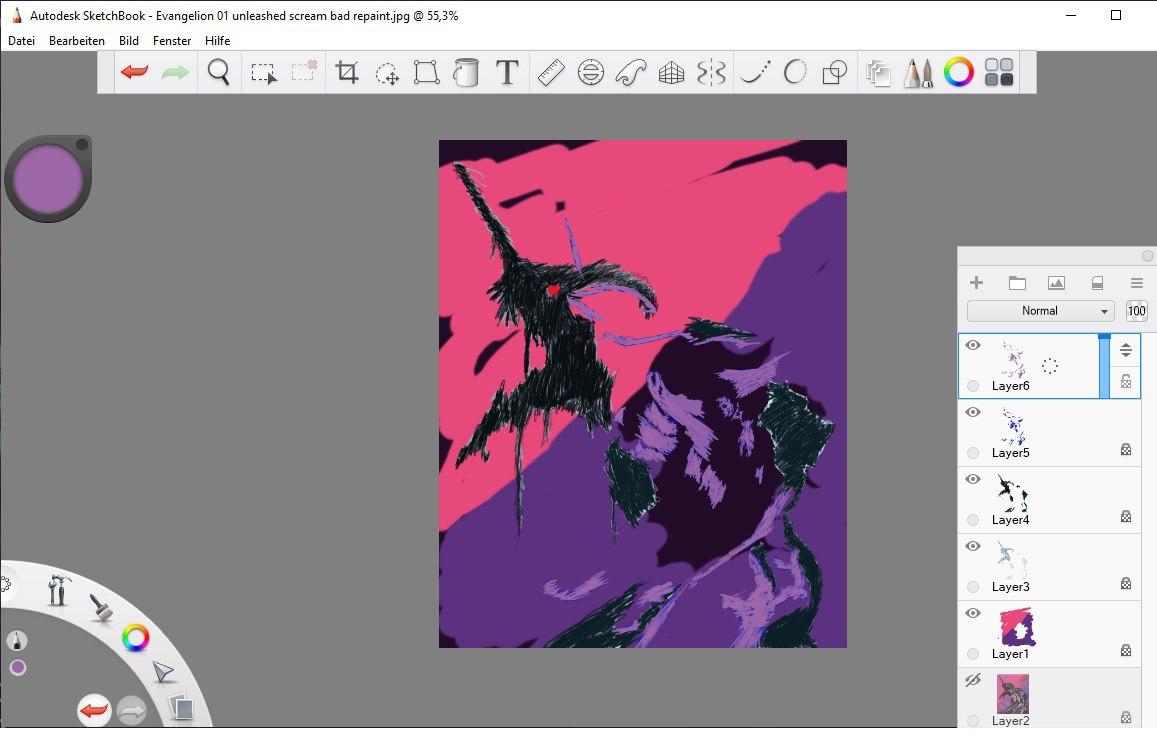Select the Flood Fill bucket tool
This screenshot has width=1157, height=755.
pos(466,72)
